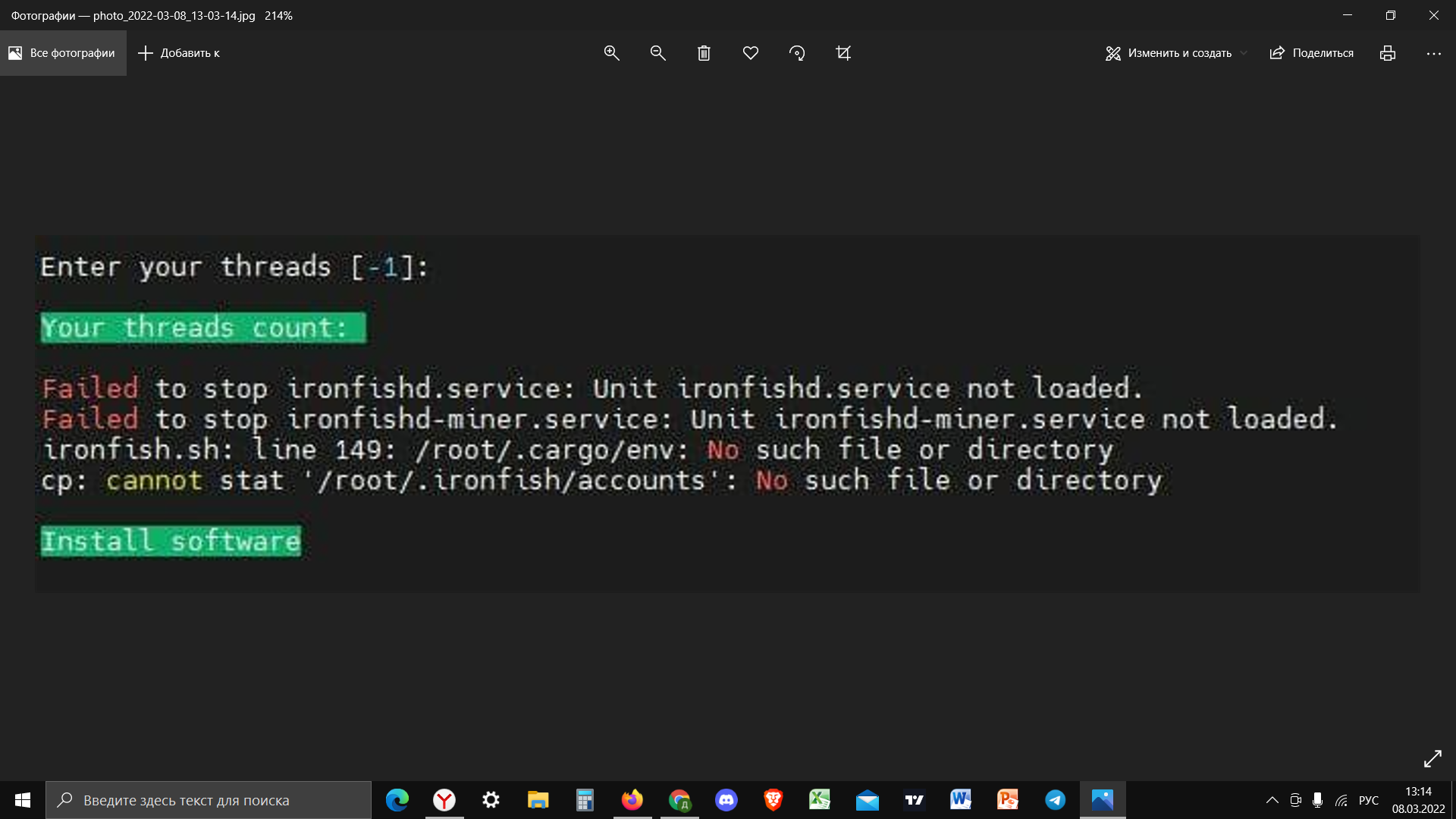Click the microphone tray icon
Screen dimensions: 1456x819
coord(1318,800)
